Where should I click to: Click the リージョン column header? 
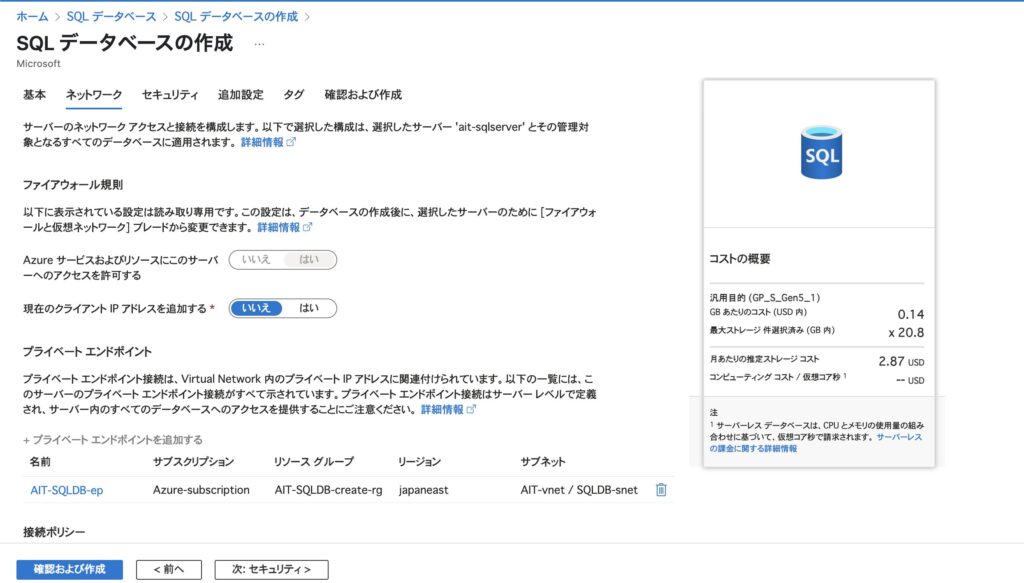(x=419, y=462)
